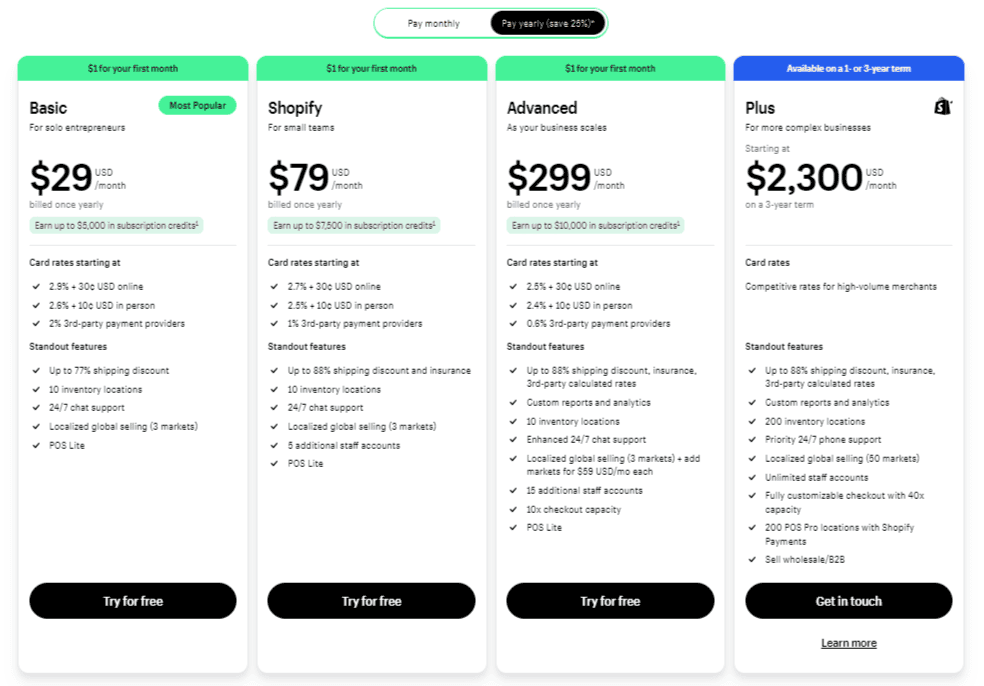The width and height of the screenshot is (984, 686).
Task: Click the blue Available on 1- or 3-year term banner
Action: [848, 68]
